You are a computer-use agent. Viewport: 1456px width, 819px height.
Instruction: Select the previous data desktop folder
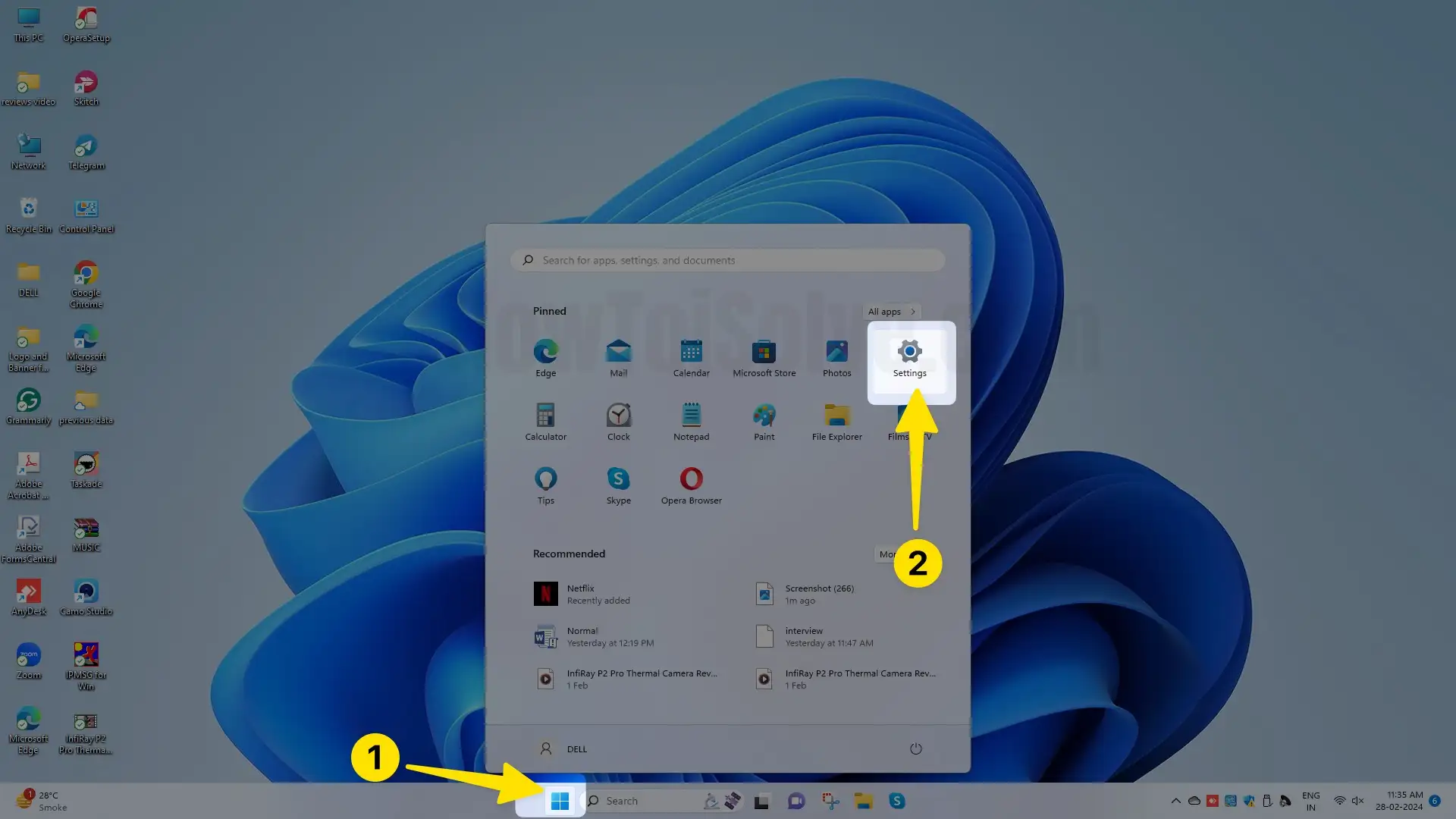point(86,406)
